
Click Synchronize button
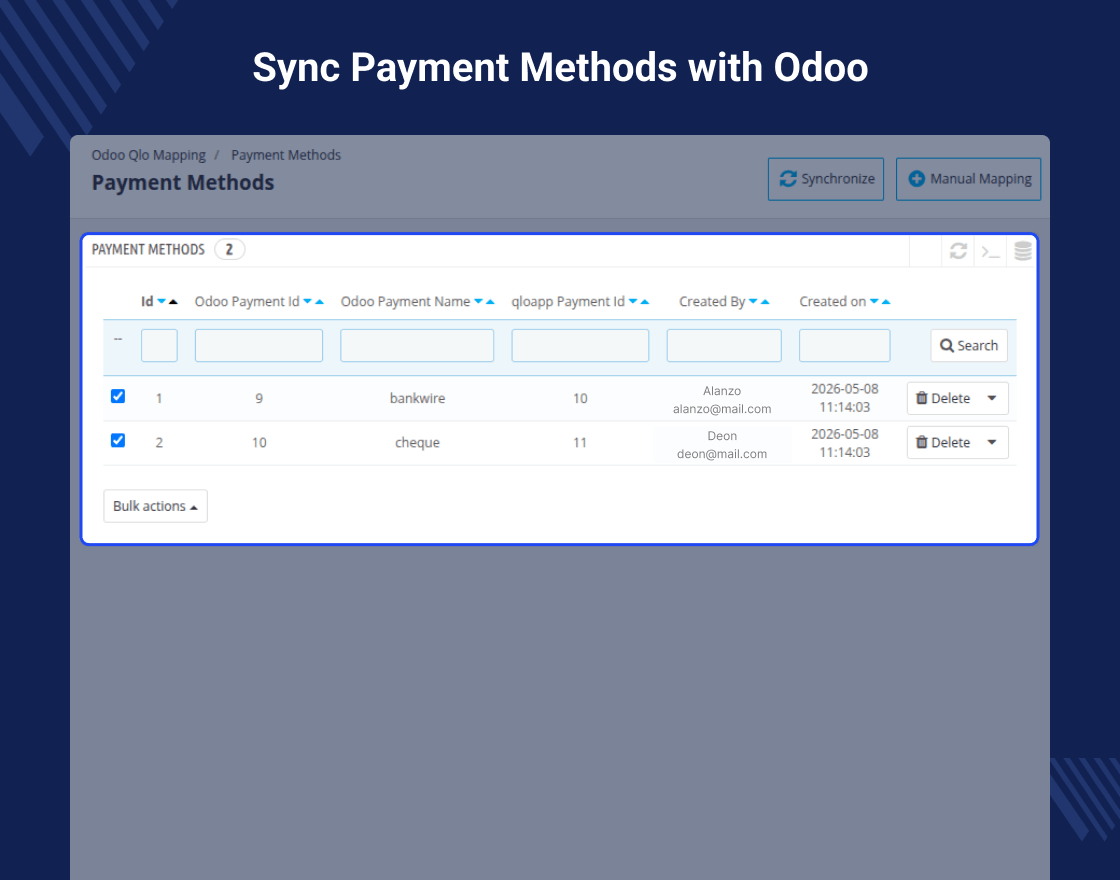click(826, 179)
